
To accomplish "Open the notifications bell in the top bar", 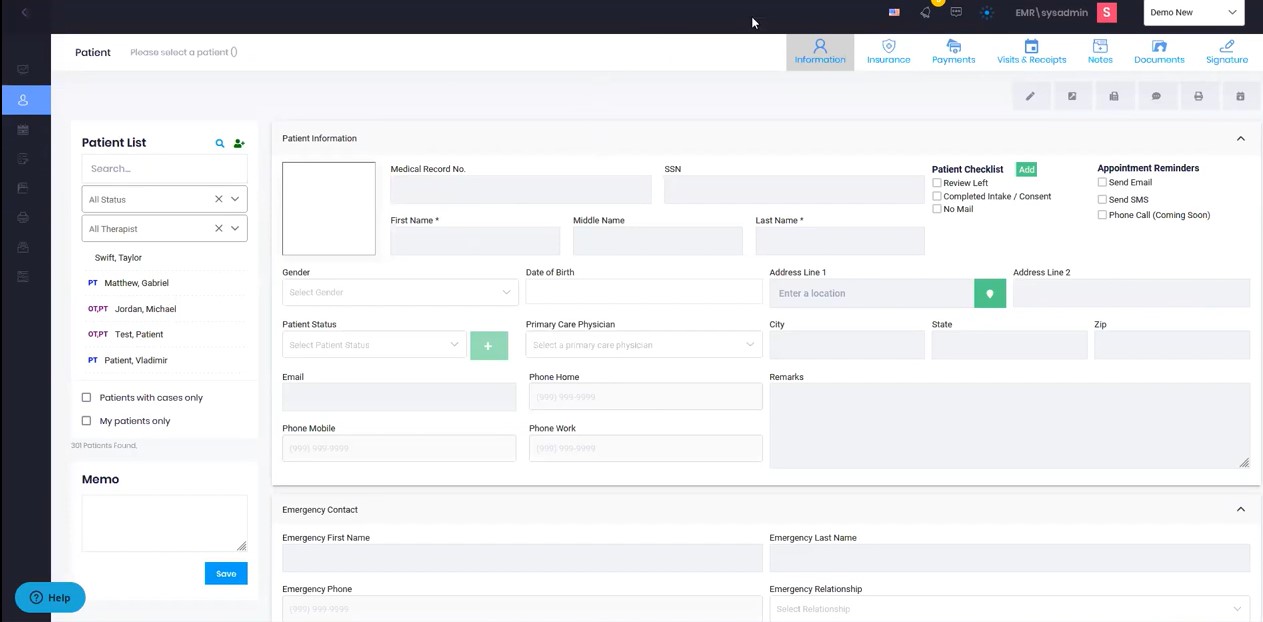I will pyautogui.click(x=926, y=12).
